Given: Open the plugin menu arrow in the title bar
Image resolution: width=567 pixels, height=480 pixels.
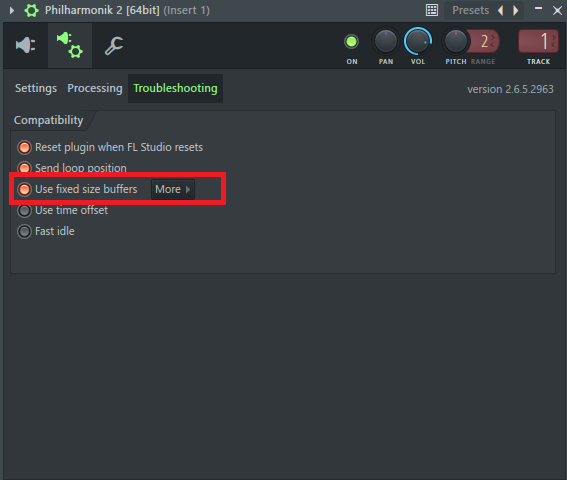Looking at the screenshot, I should pyautogui.click(x=12, y=10).
